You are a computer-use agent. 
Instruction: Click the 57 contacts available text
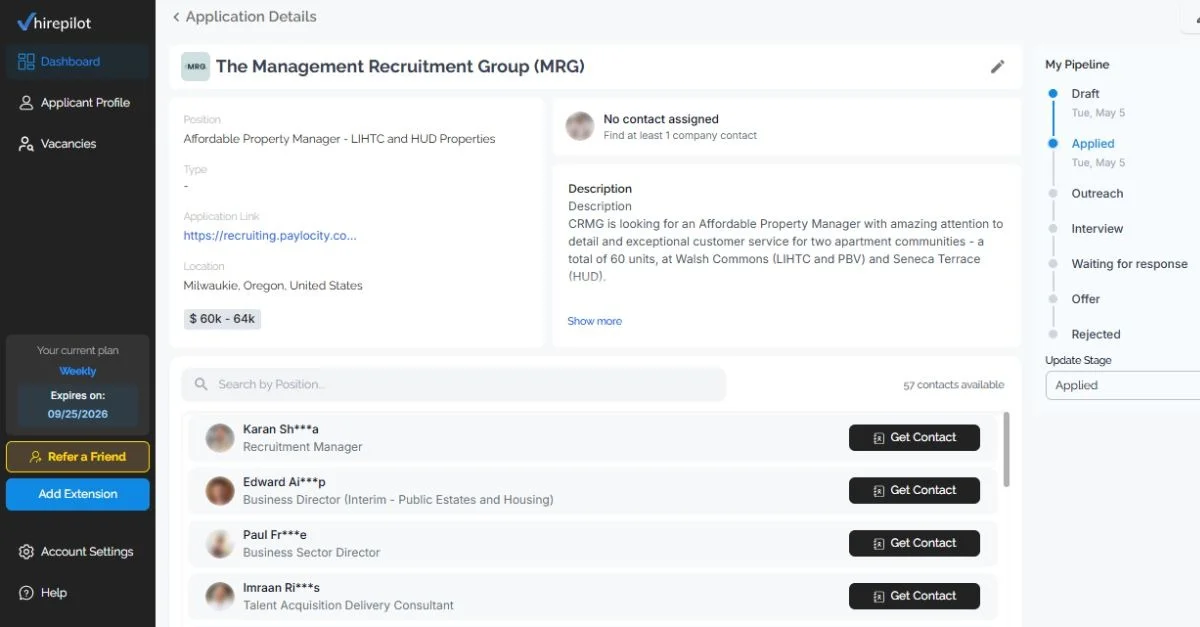click(x=953, y=385)
